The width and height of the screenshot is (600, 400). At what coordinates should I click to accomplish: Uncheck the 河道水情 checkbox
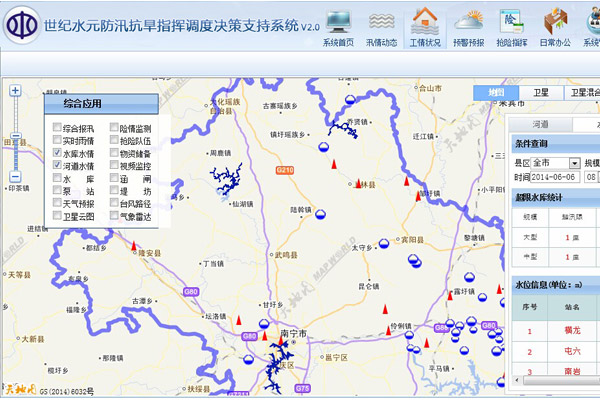[x=57, y=166]
